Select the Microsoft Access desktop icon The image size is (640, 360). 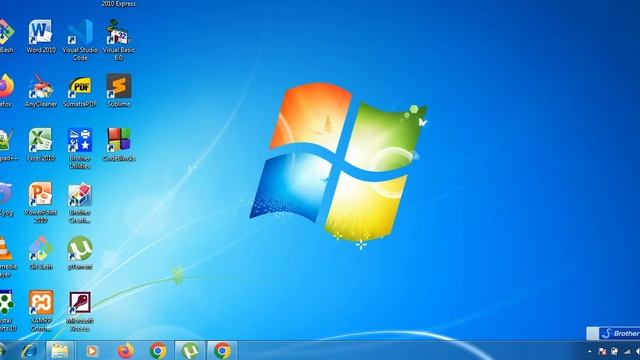tap(80, 311)
